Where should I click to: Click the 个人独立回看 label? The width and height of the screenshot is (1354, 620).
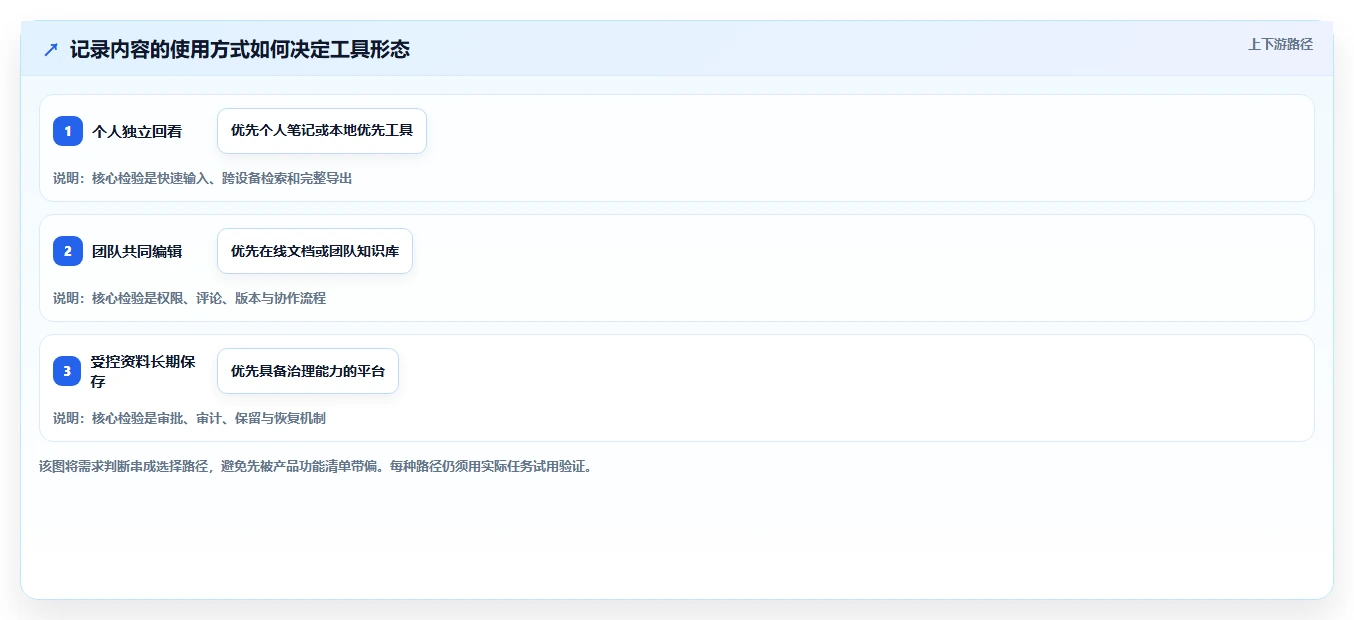(x=137, y=131)
